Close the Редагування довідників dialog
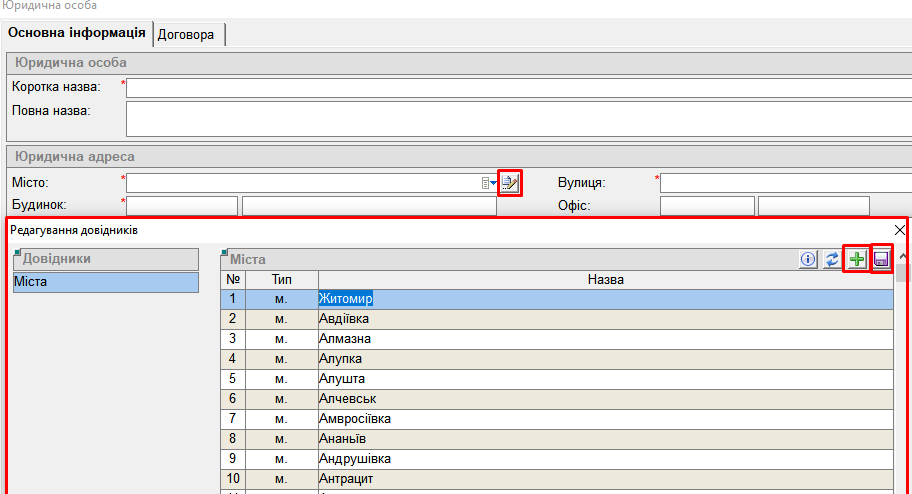 point(899,230)
